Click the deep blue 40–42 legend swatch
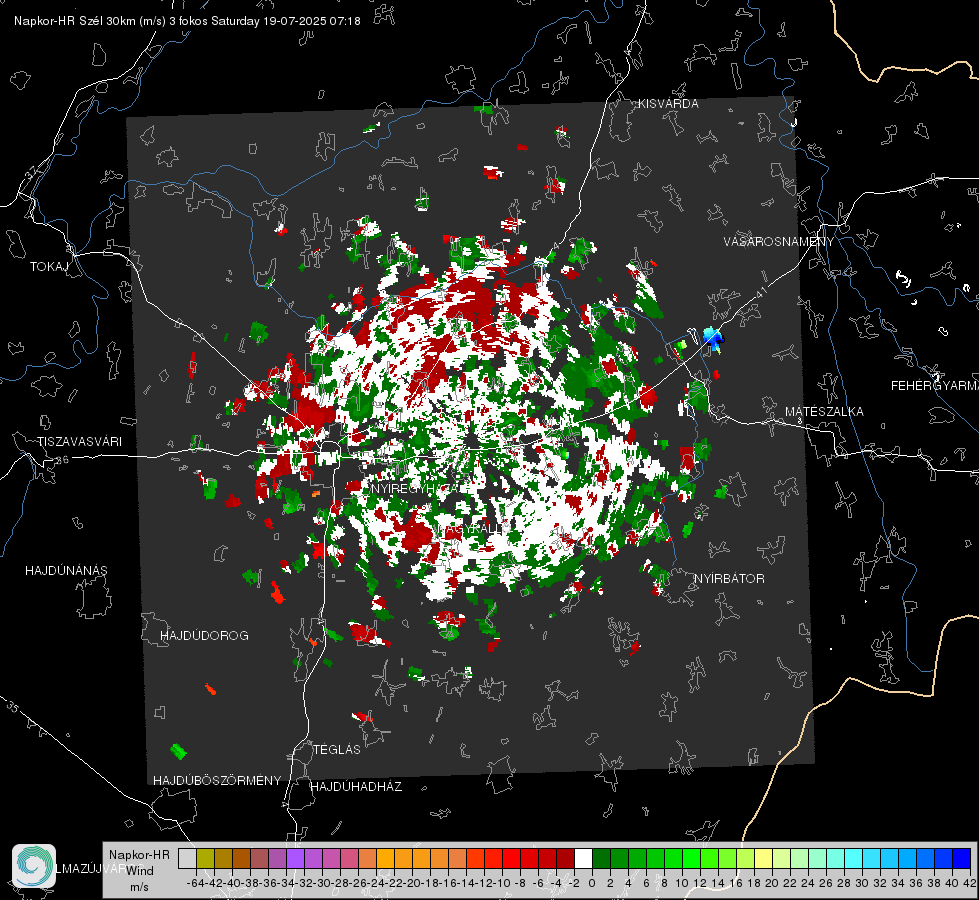 pos(962,859)
